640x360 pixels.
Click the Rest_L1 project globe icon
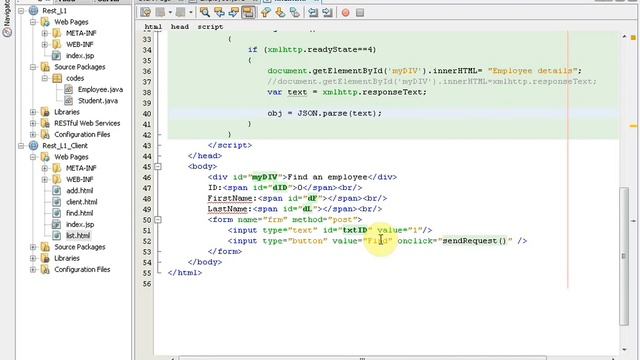coord(33,11)
